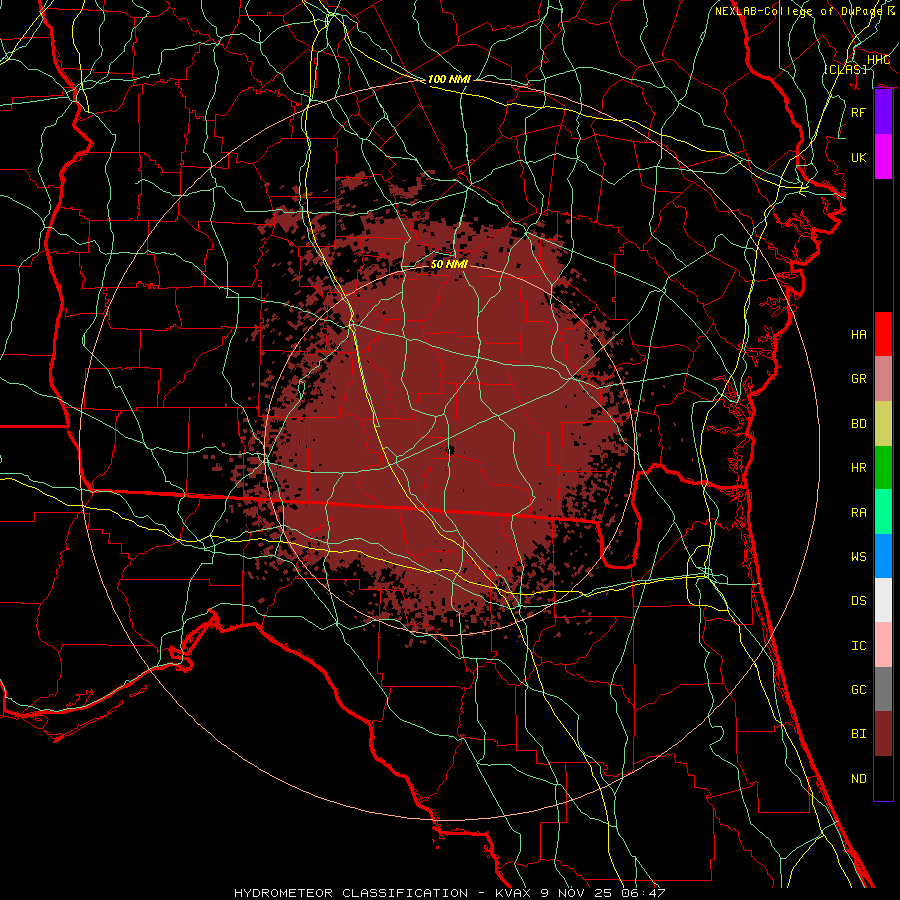Viewport: 900px width, 900px height.
Task: Click the DS white legend swatch
Action: 883,600
